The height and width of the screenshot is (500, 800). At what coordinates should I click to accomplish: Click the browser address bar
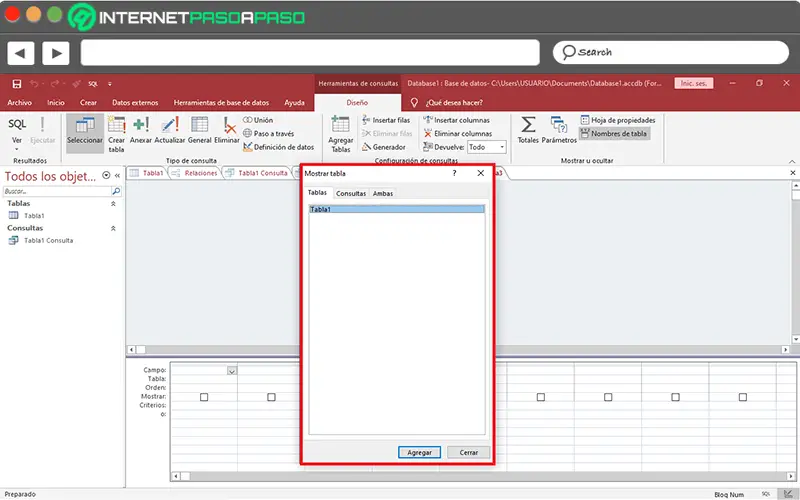point(310,53)
